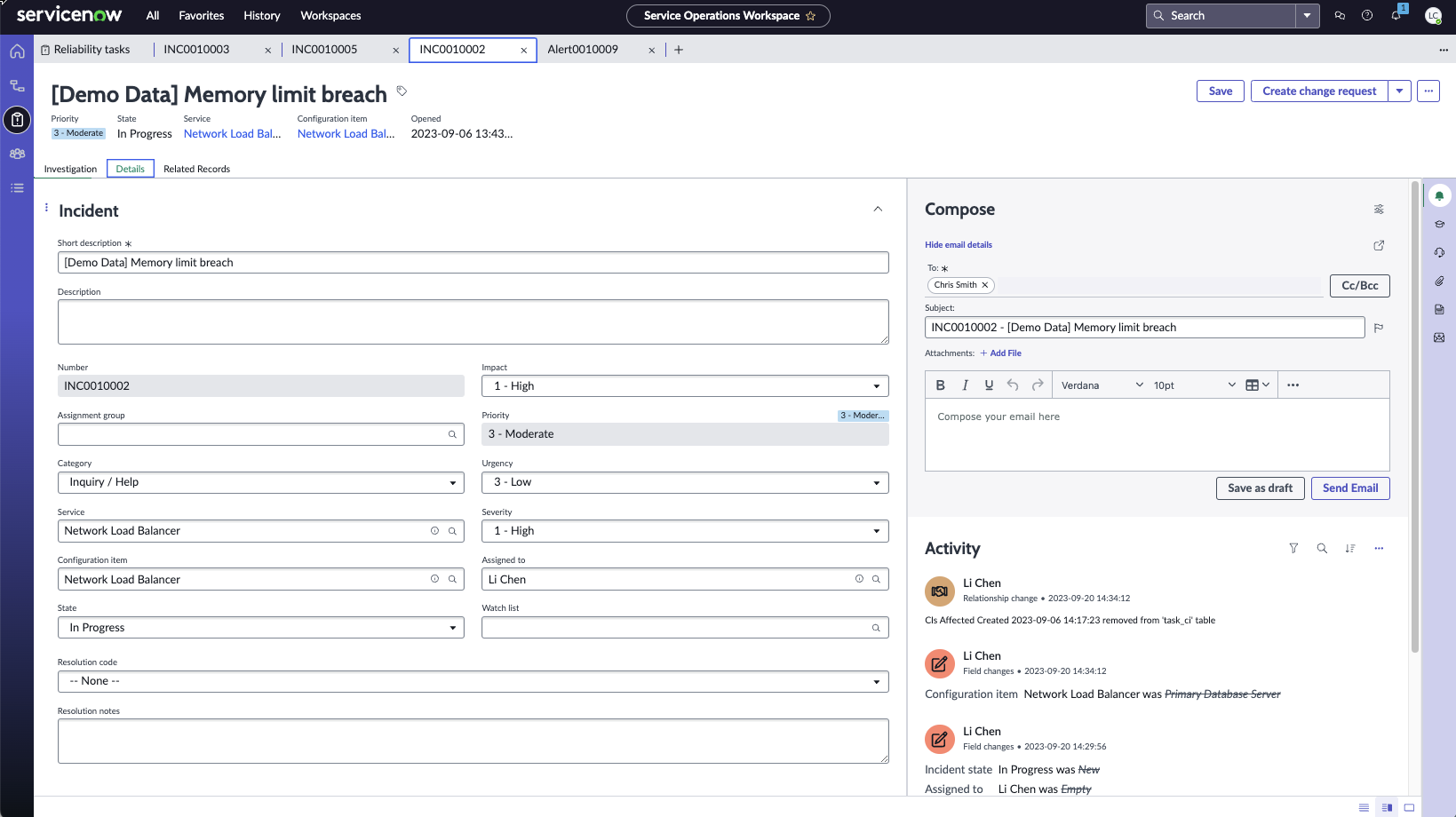Change Activity stream sort order
This screenshot has height=817, width=1456.
pyautogui.click(x=1350, y=549)
